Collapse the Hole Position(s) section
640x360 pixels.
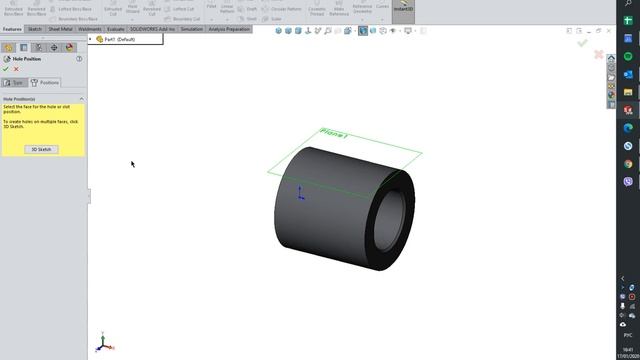pyautogui.click(x=82, y=99)
